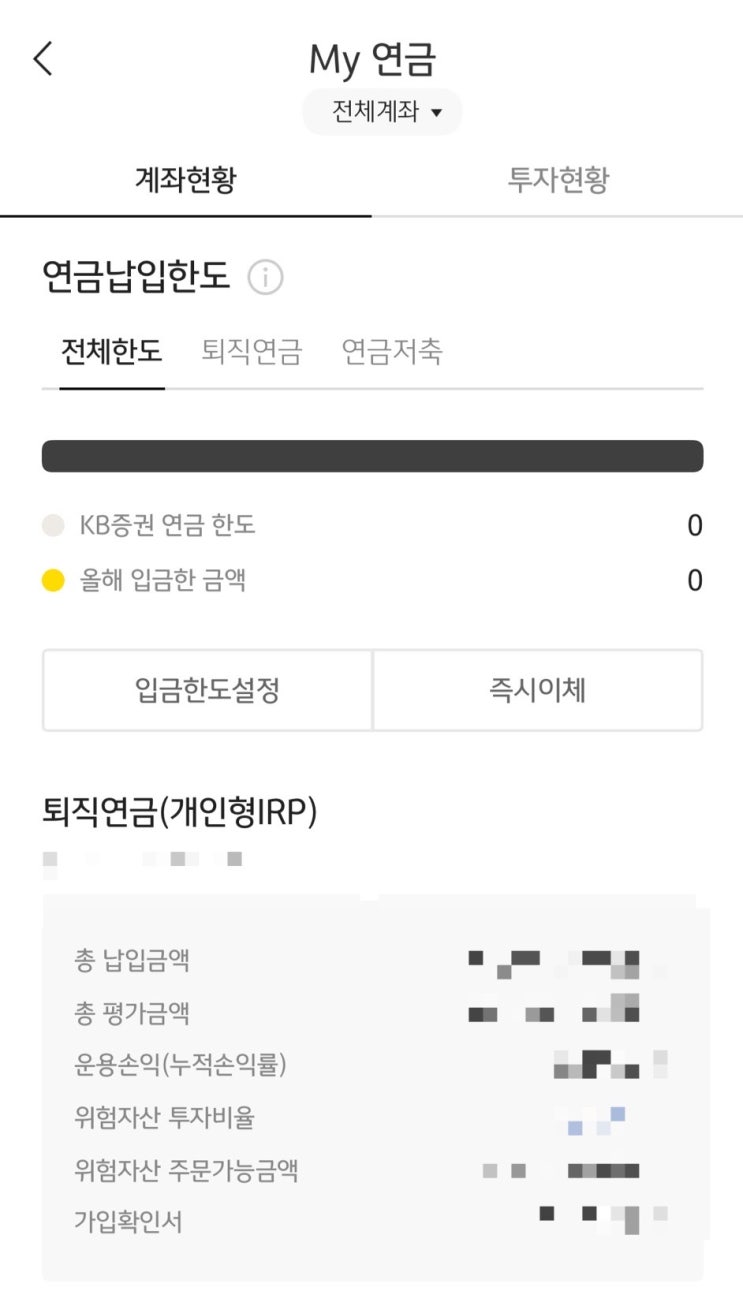
Task: Open the 연금납입한도 info icon
Action: pos(266,277)
